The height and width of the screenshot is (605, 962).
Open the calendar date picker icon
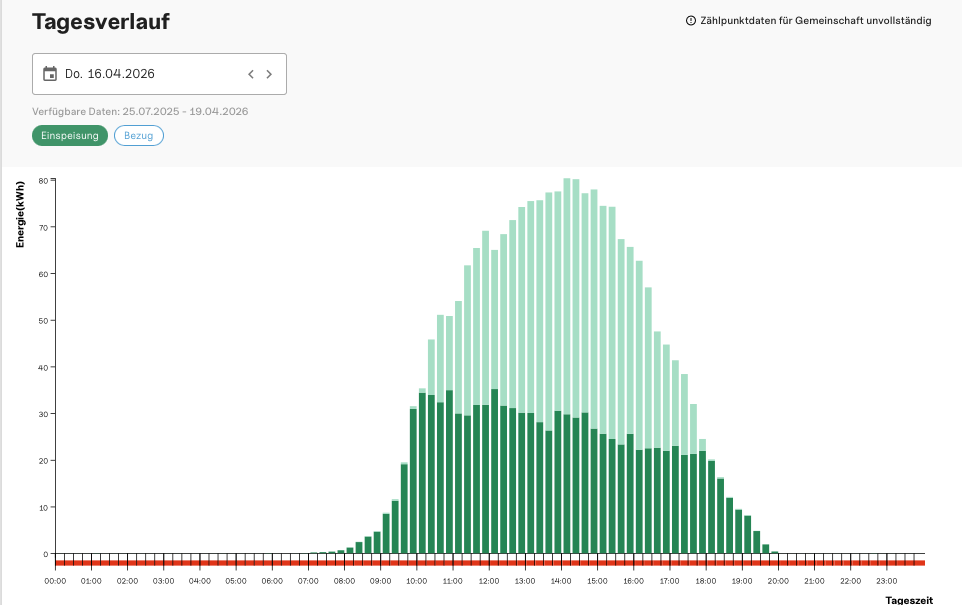(x=50, y=74)
